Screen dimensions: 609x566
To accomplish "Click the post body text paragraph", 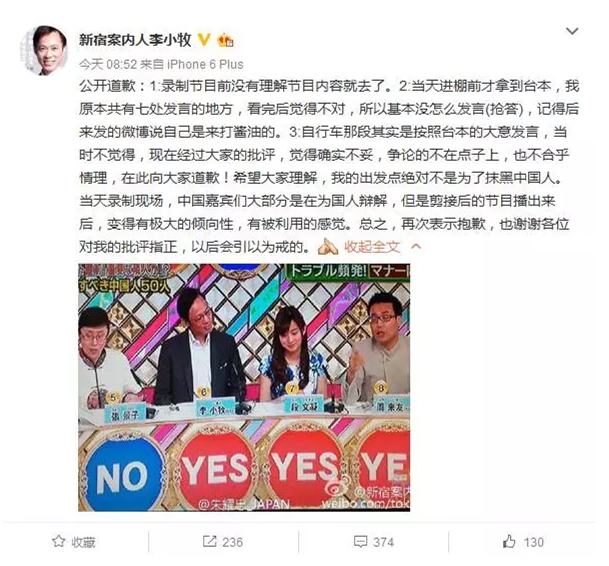I will coord(329,166).
